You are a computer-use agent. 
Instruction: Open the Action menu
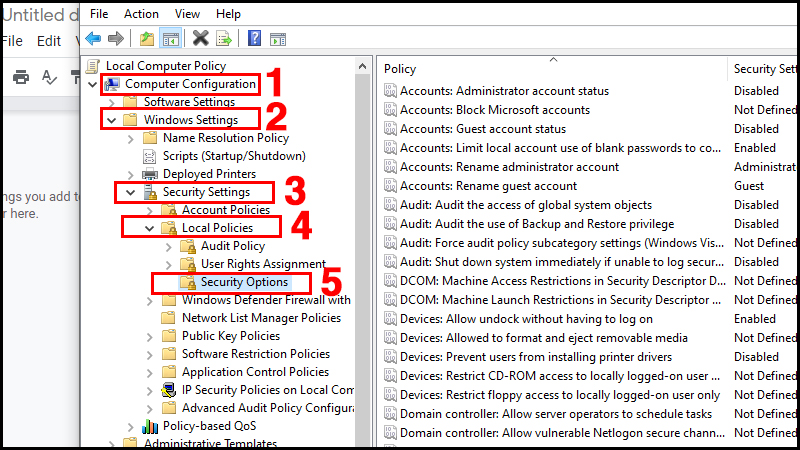pos(141,14)
